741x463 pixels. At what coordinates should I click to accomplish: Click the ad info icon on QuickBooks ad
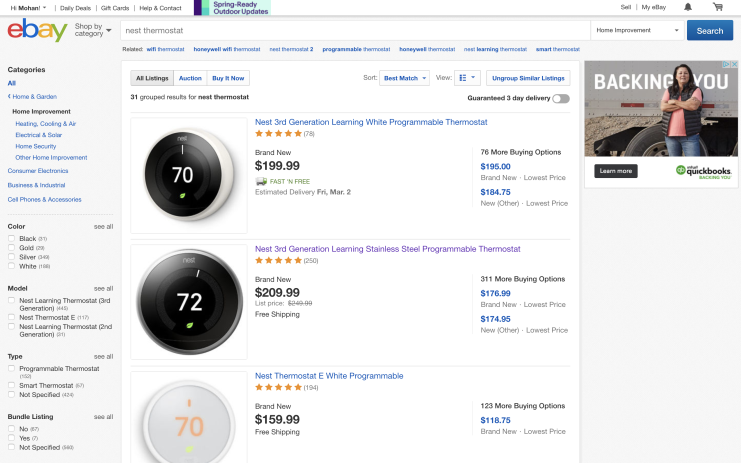(x=727, y=64)
